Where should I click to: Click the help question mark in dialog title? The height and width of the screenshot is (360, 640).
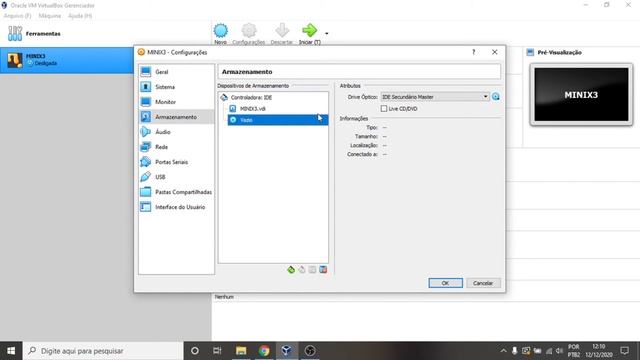click(x=473, y=52)
